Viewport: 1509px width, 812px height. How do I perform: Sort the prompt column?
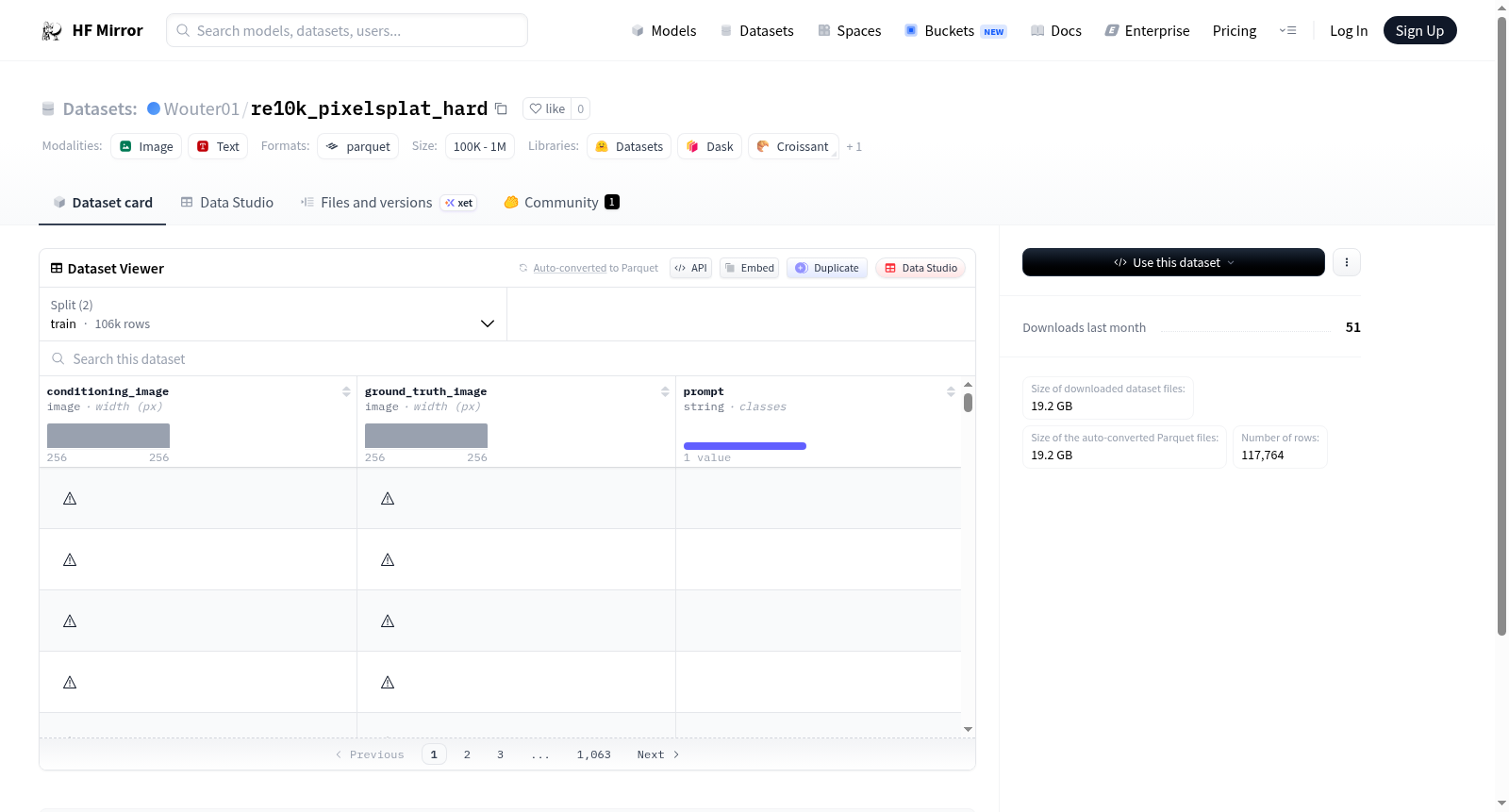[951, 391]
